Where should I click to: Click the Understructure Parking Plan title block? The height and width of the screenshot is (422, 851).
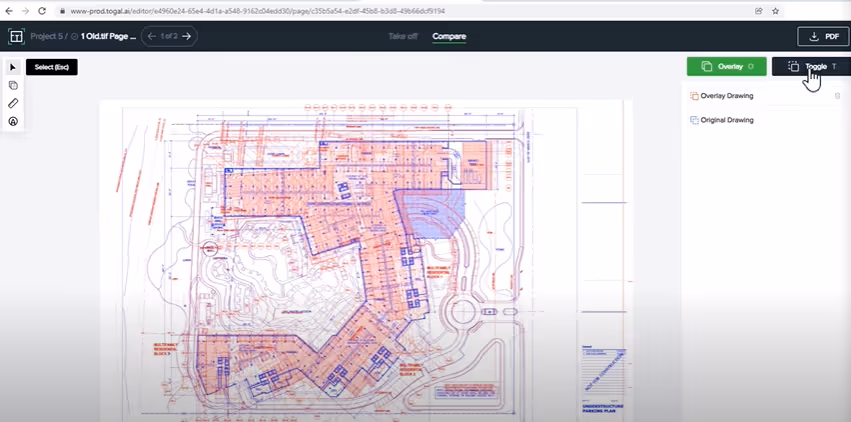click(603, 407)
